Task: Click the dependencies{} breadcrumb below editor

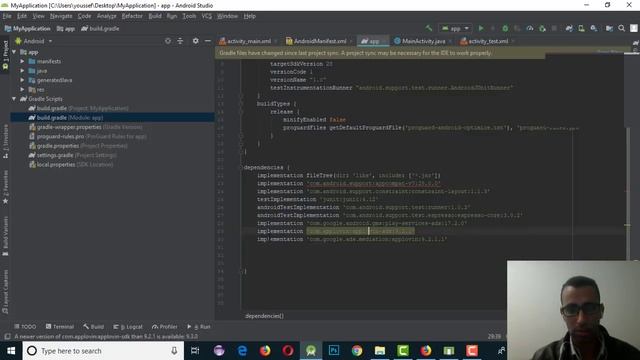Action: pyautogui.click(x=264, y=316)
